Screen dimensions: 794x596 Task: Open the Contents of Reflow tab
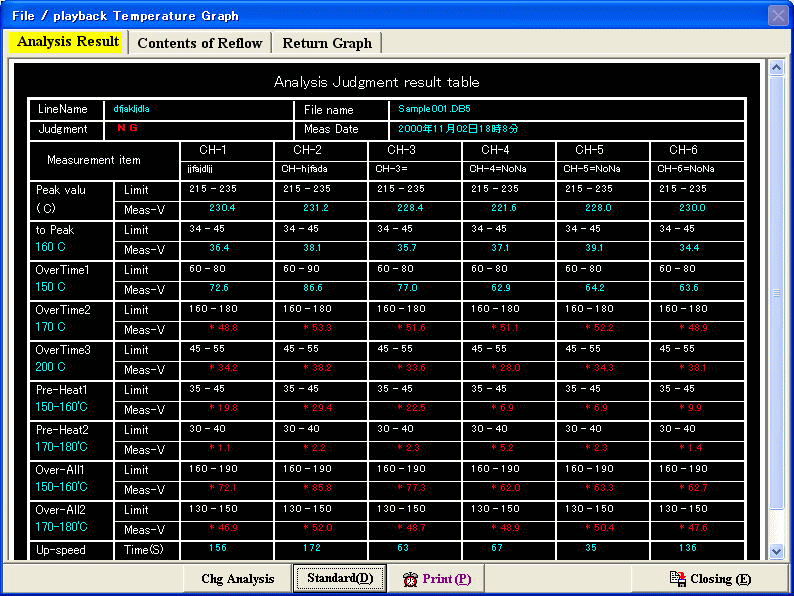(200, 43)
